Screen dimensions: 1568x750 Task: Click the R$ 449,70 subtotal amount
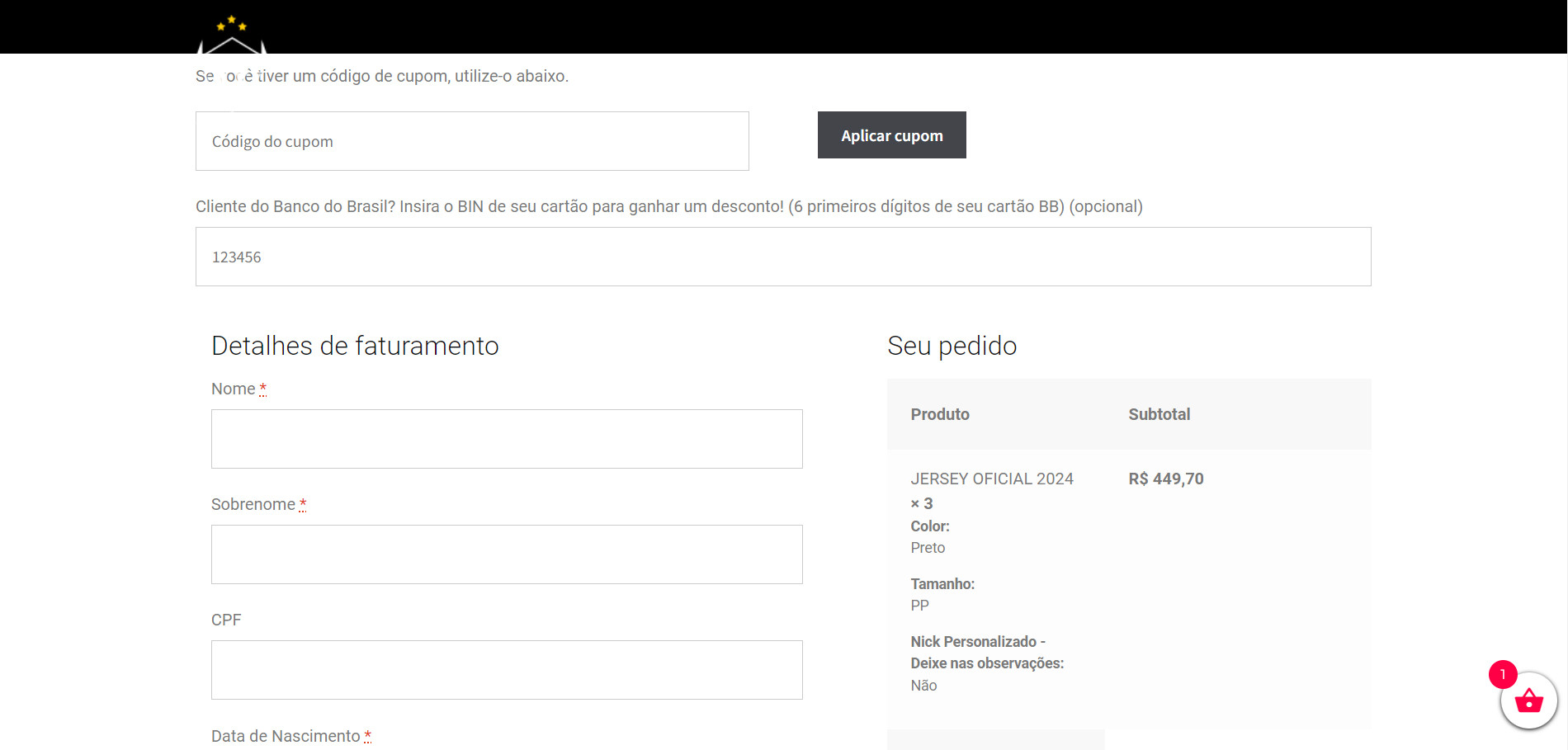pos(1166,479)
